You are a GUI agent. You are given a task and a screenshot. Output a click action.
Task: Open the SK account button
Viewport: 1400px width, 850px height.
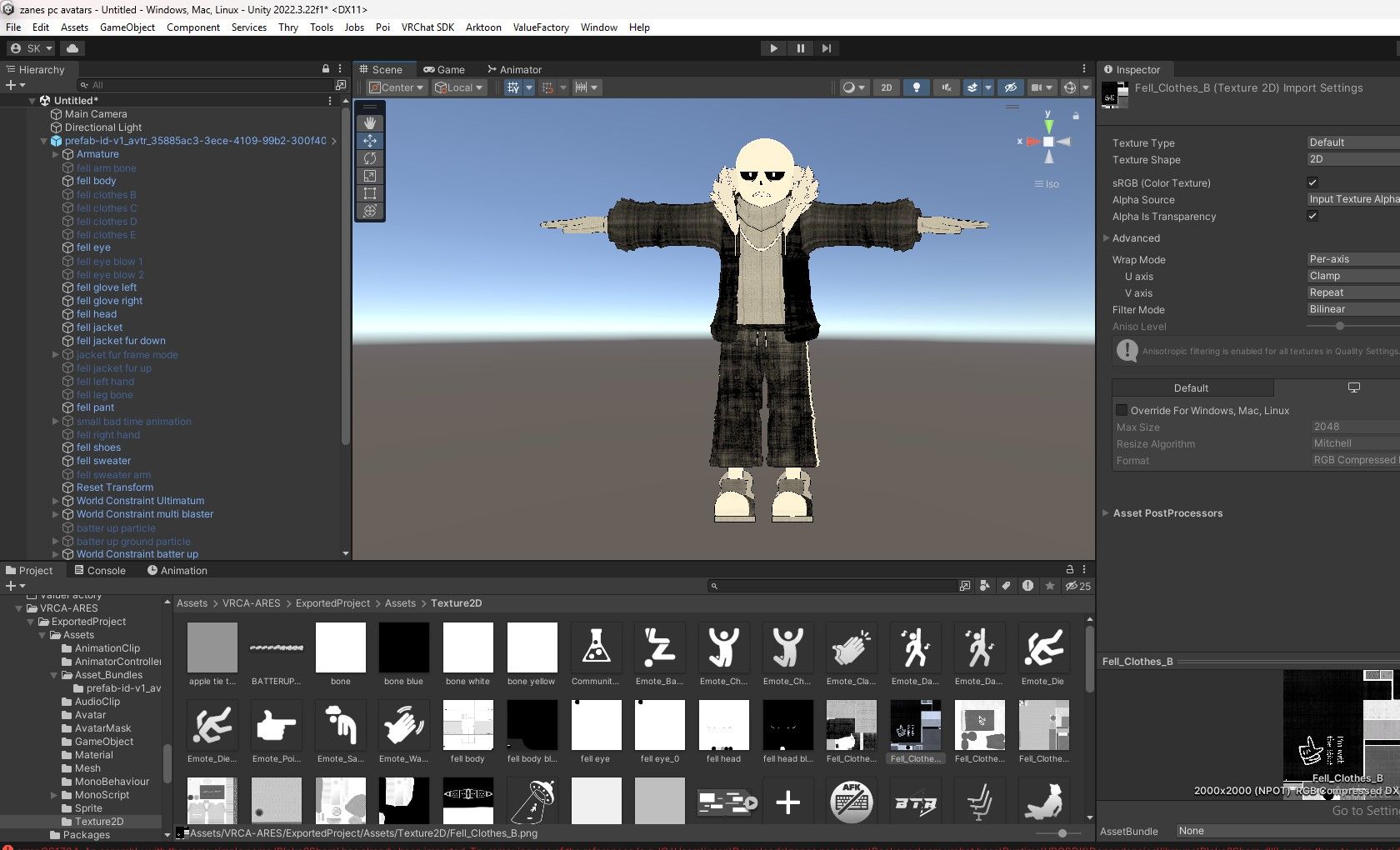(32, 48)
